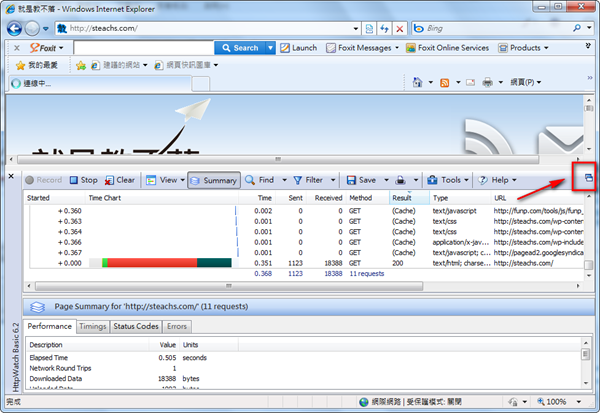The width and height of the screenshot is (600, 413).
Task: Toggle the Summary panel button
Action: (214, 180)
